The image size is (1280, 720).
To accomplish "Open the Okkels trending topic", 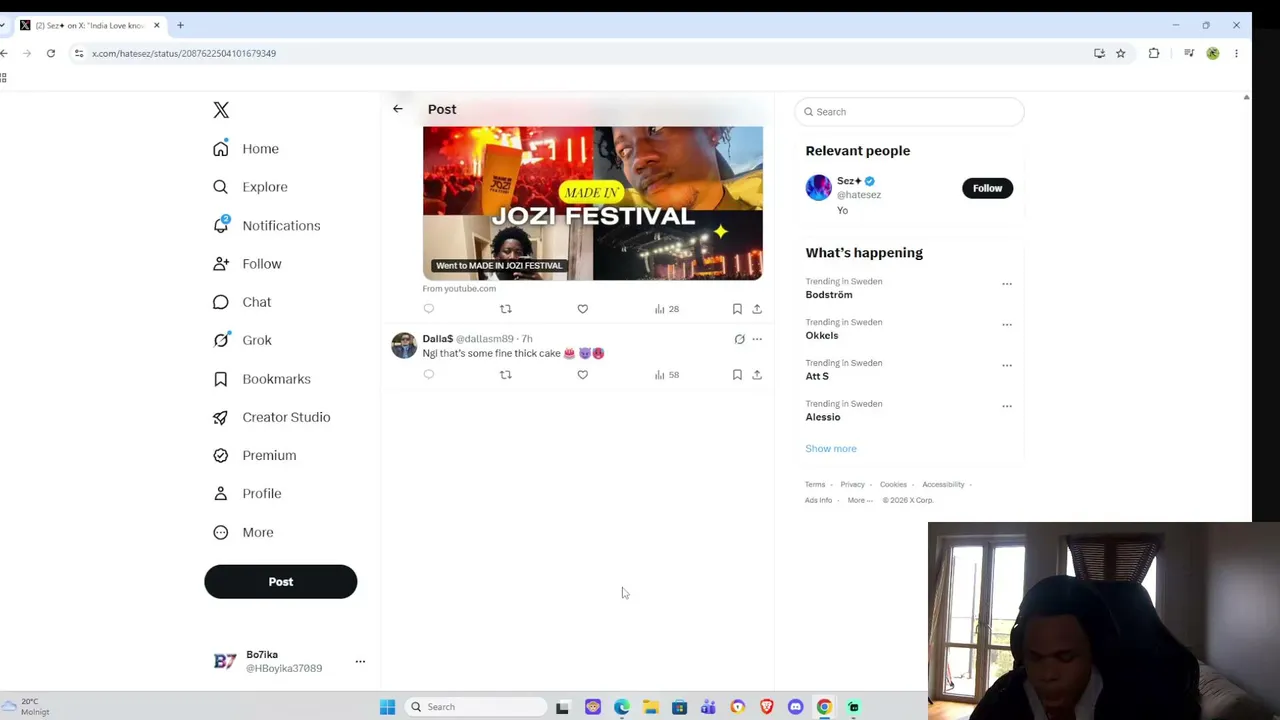I will (822, 336).
